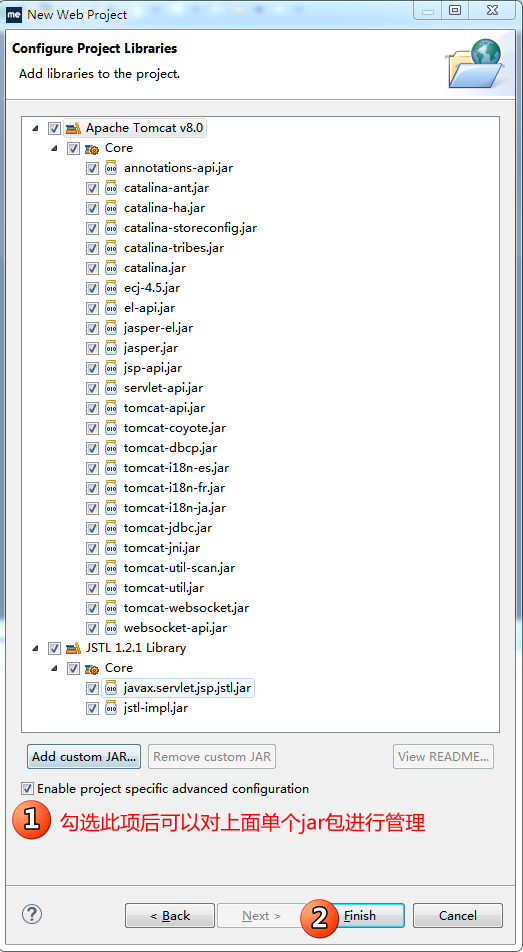Click the Core icon under JSTL Library

[92, 668]
